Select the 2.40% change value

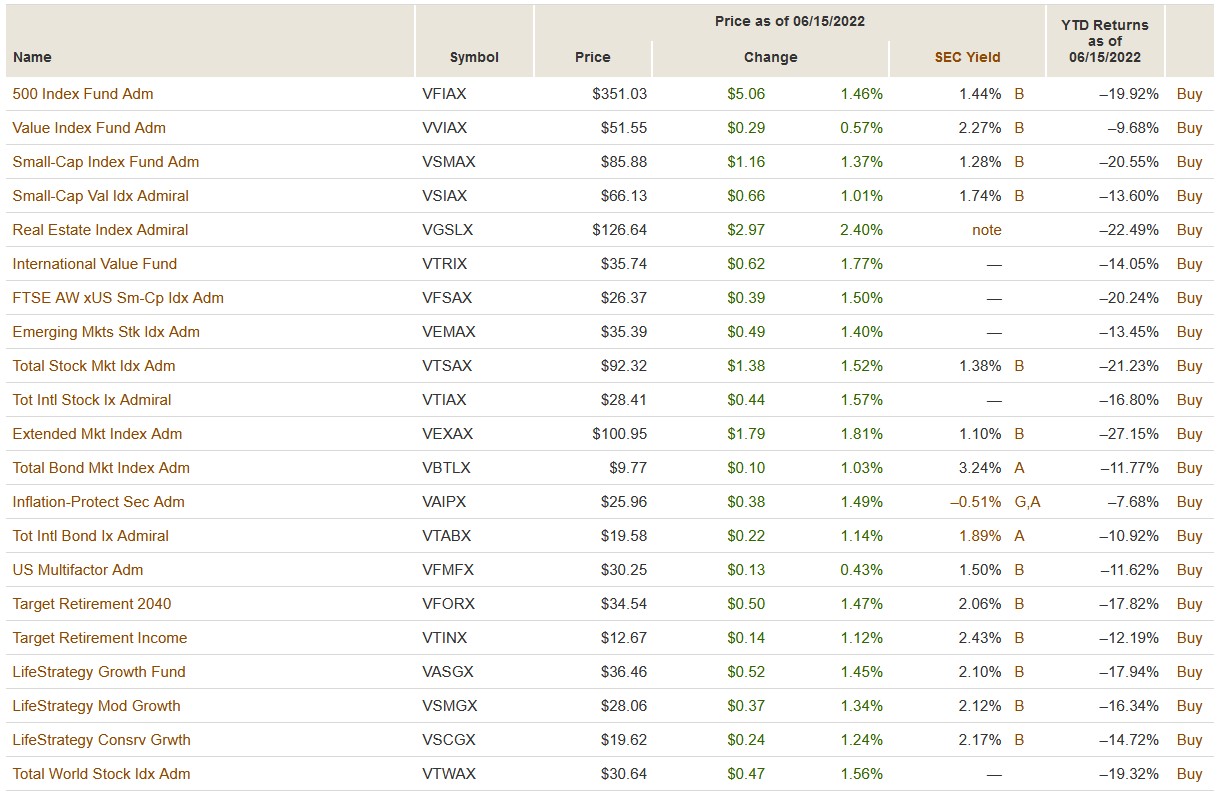861,230
